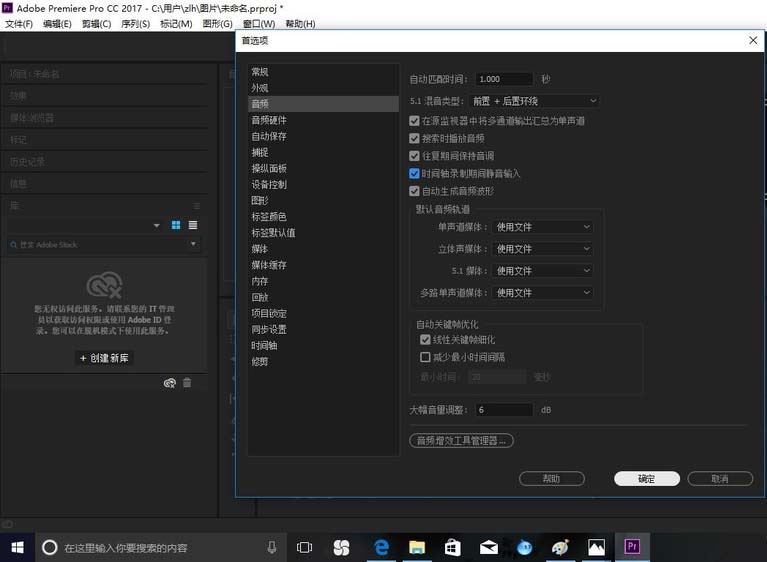Select 内存 preferences category
Screen dimensions: 767x562
(x=323, y=281)
